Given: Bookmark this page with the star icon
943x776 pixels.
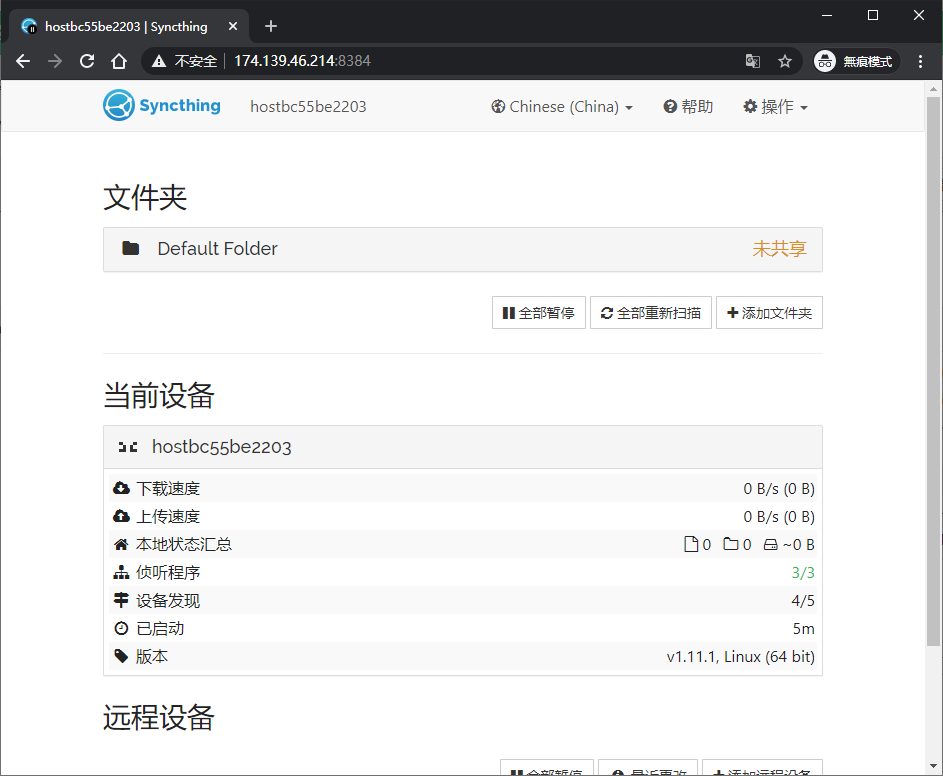Looking at the screenshot, I should click(x=785, y=61).
